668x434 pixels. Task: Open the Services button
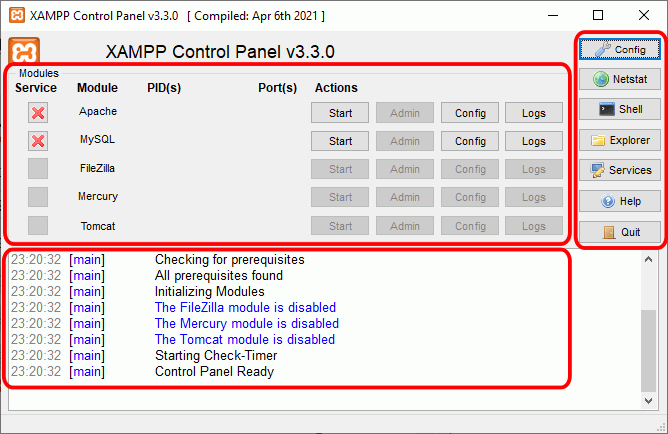point(620,170)
